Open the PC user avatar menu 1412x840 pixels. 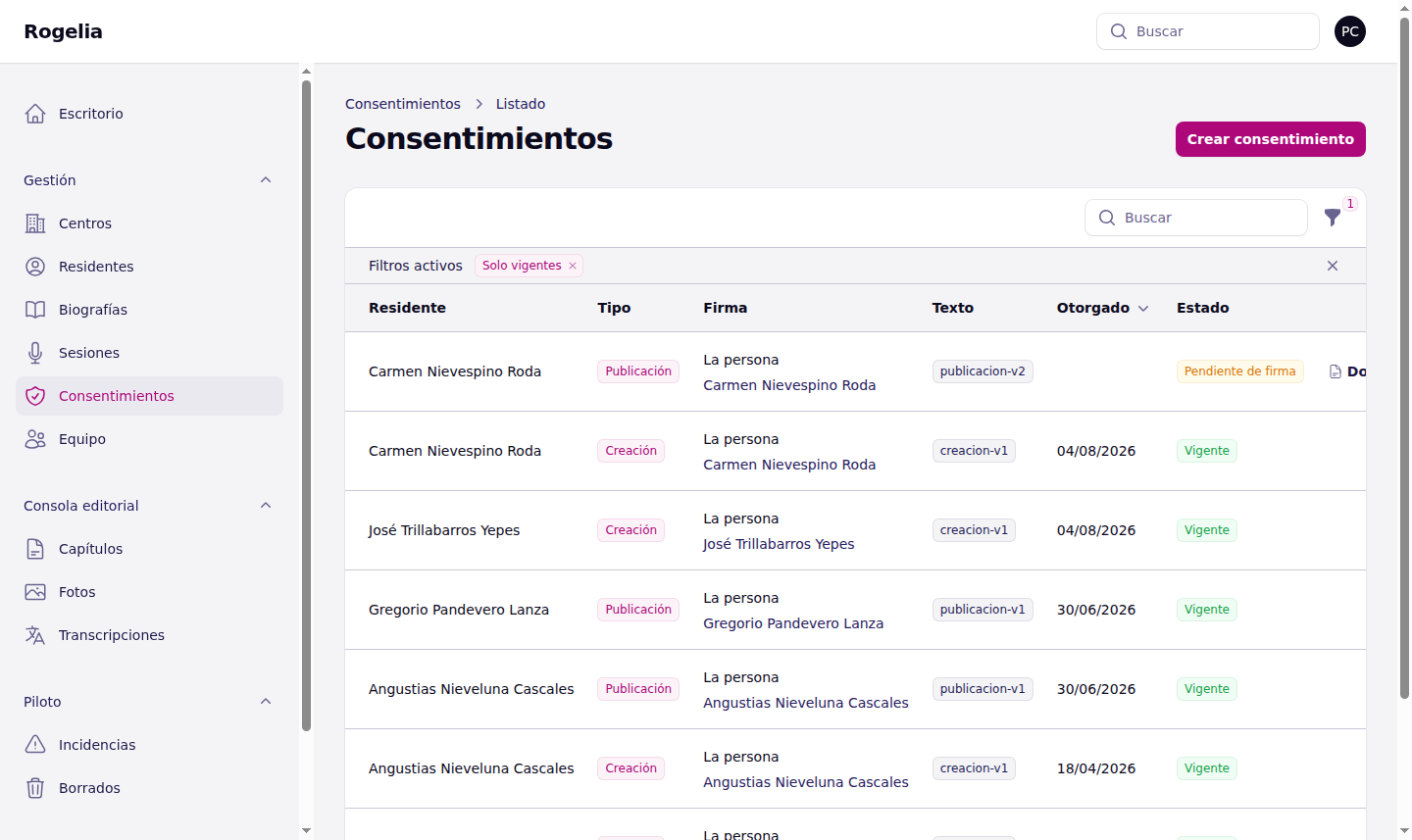click(1350, 31)
